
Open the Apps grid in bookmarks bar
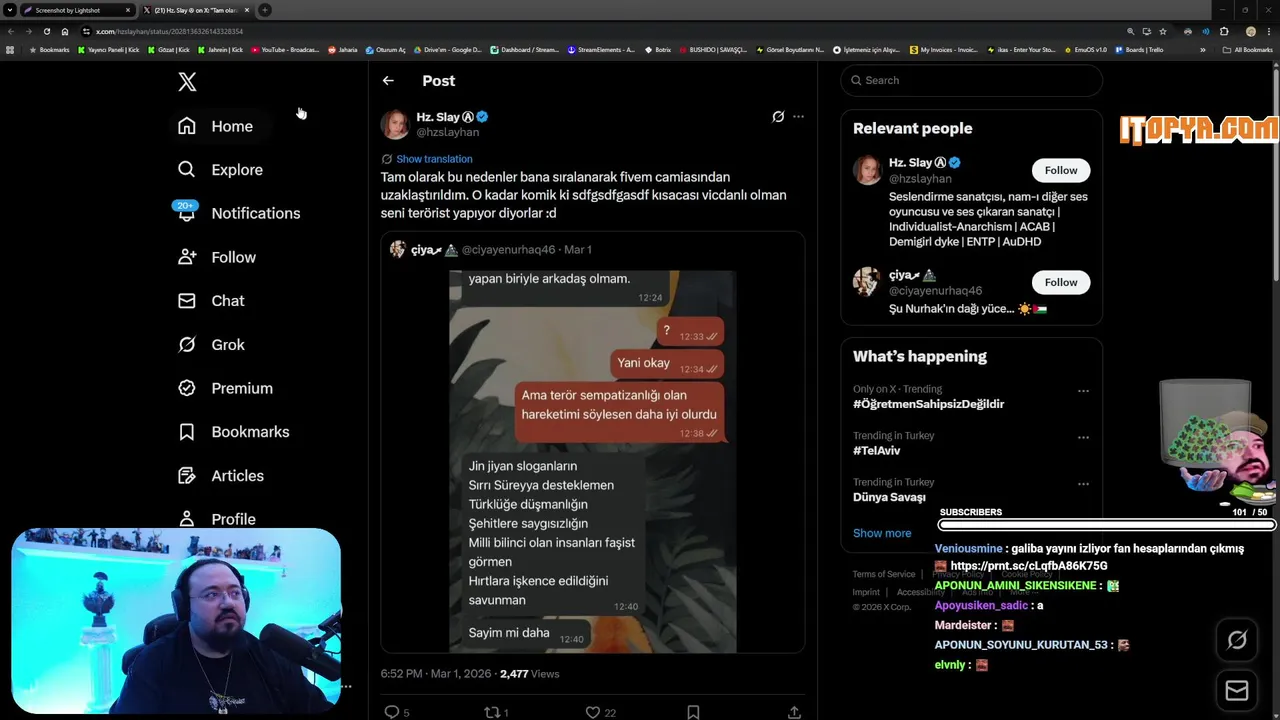point(10,50)
